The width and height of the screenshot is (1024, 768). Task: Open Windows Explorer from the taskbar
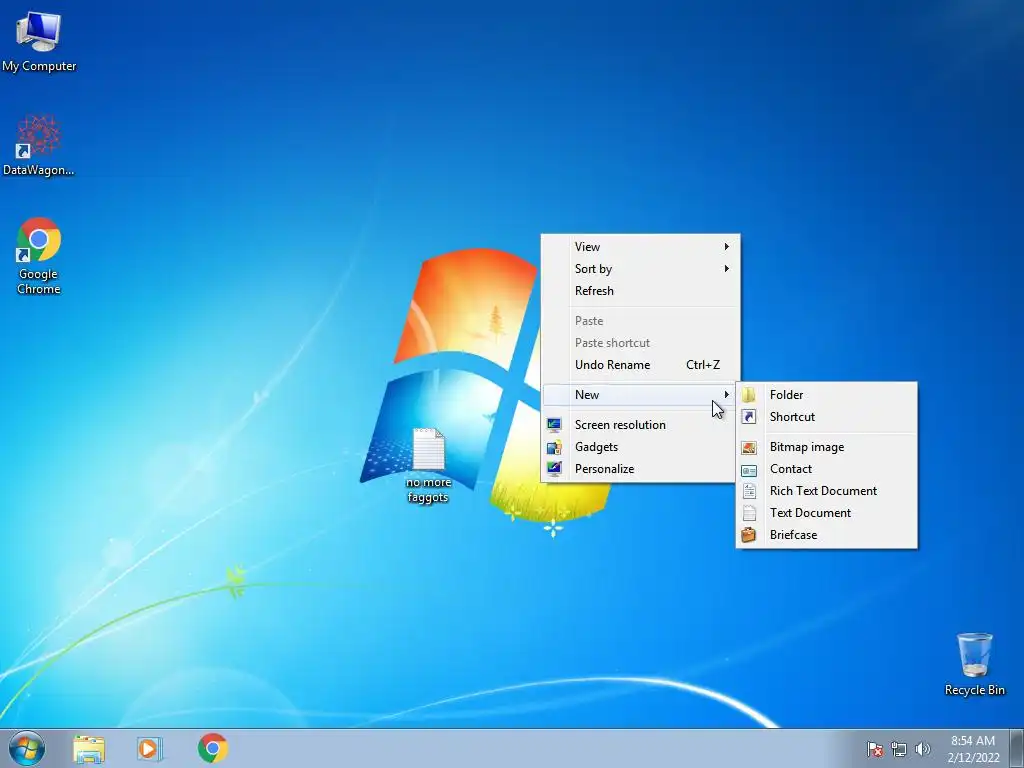(x=89, y=748)
